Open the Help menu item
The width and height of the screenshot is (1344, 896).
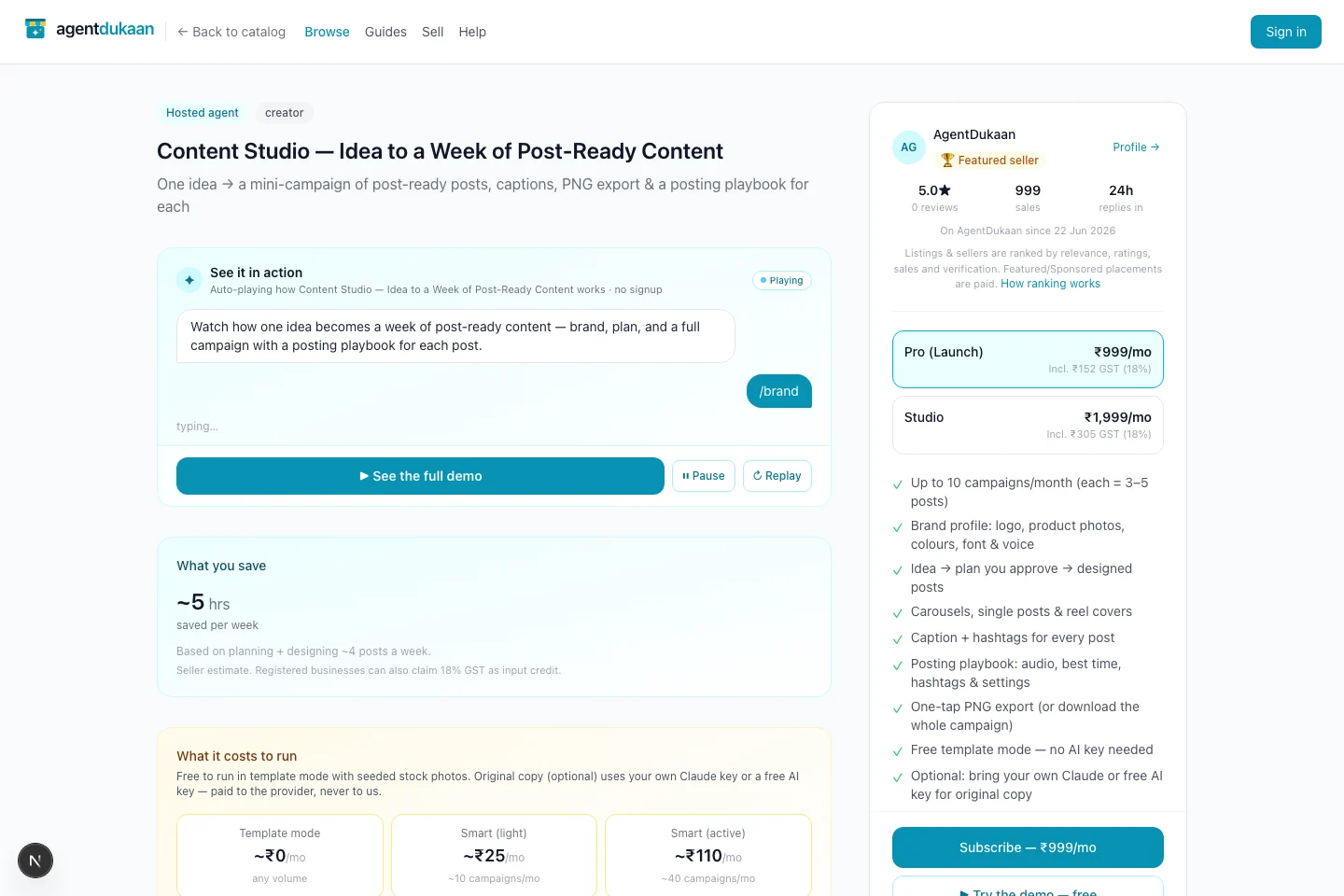pos(472,32)
